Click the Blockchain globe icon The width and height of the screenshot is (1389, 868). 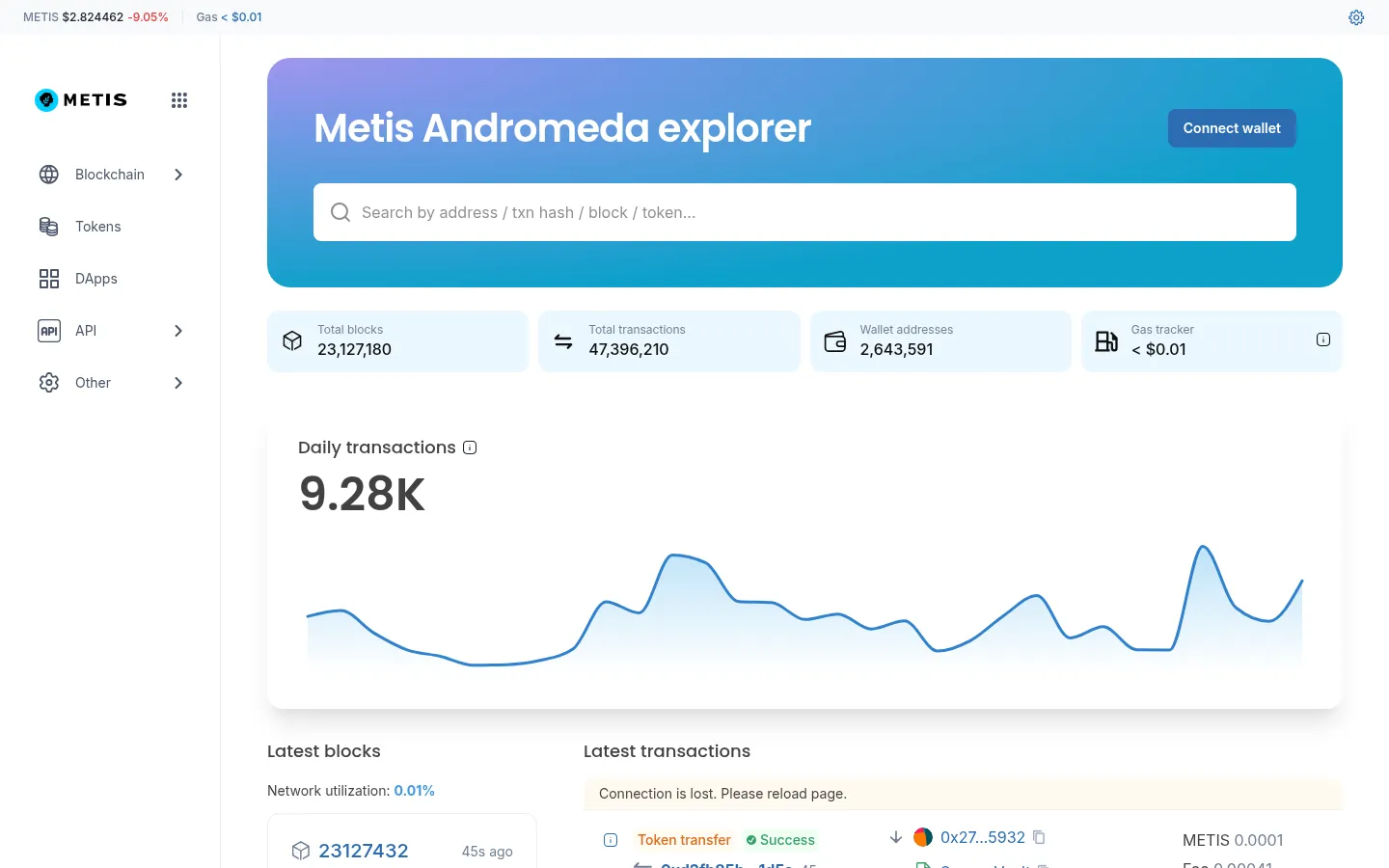click(x=49, y=175)
